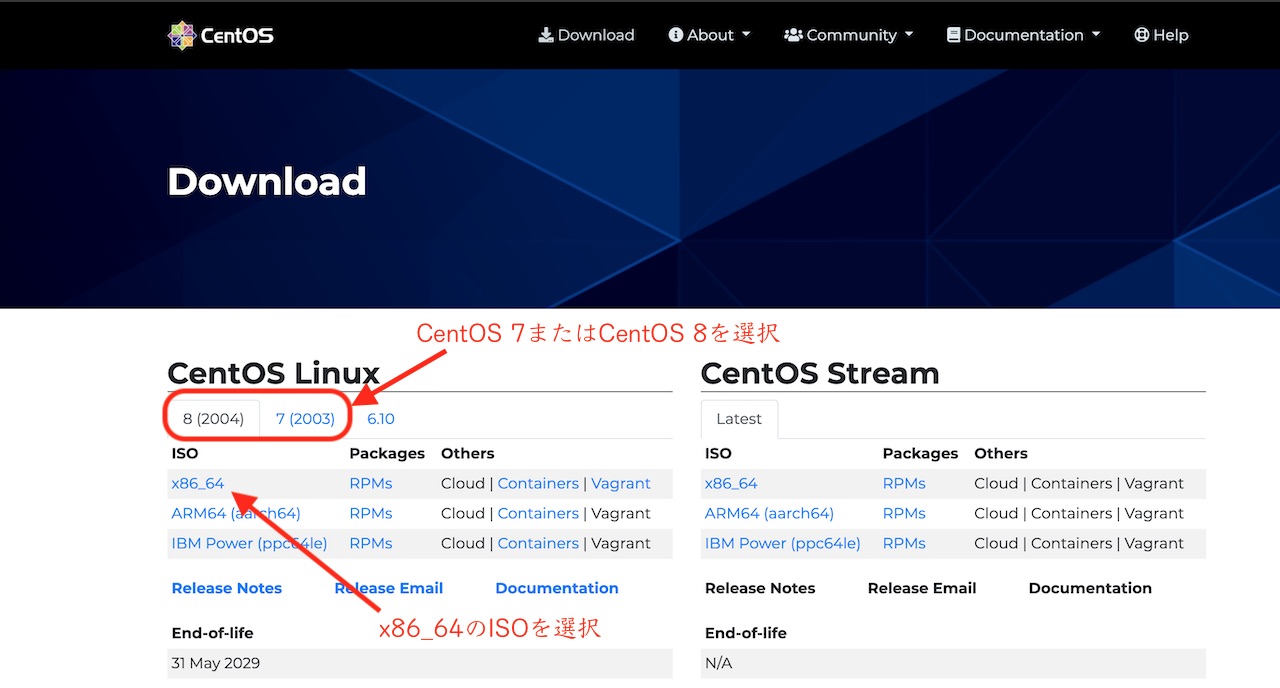1280x688 pixels.
Task: Open the CentOS Linux x86_64 ISO link
Action: (x=198, y=484)
